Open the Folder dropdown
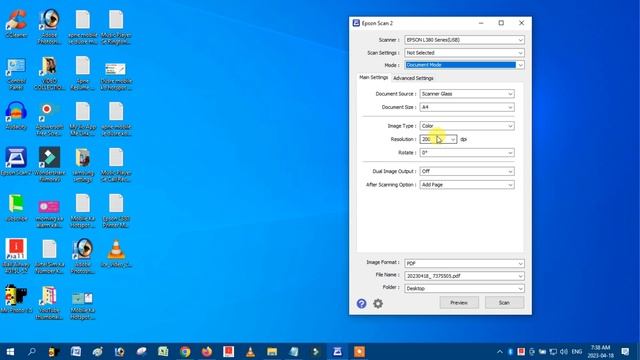Viewport: 640px width, 360px height. (464, 289)
